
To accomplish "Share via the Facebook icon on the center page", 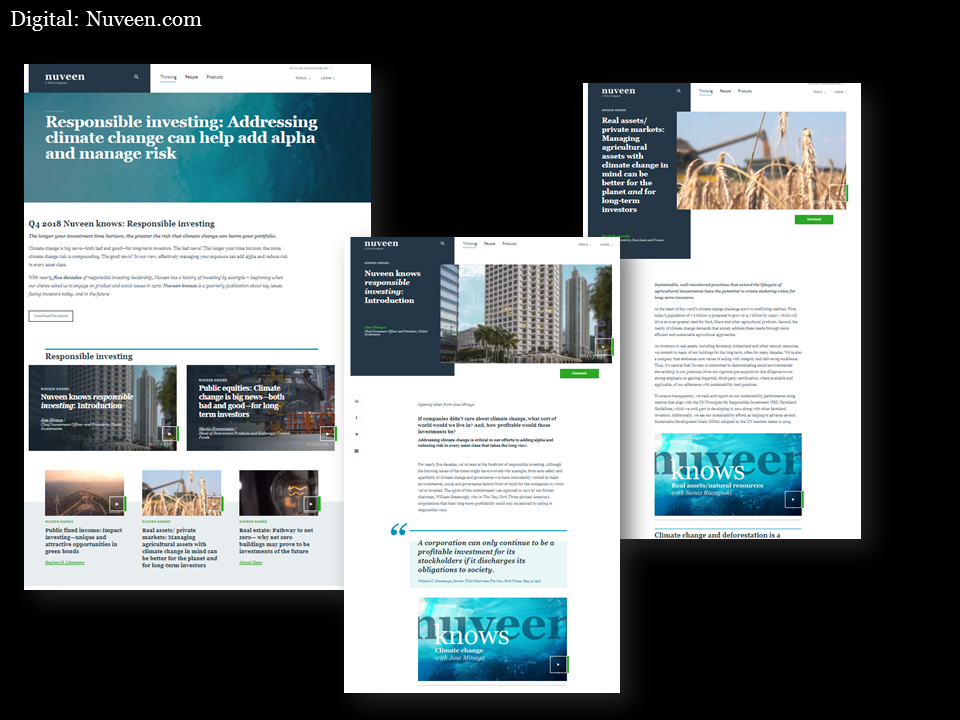I will tap(356, 418).
